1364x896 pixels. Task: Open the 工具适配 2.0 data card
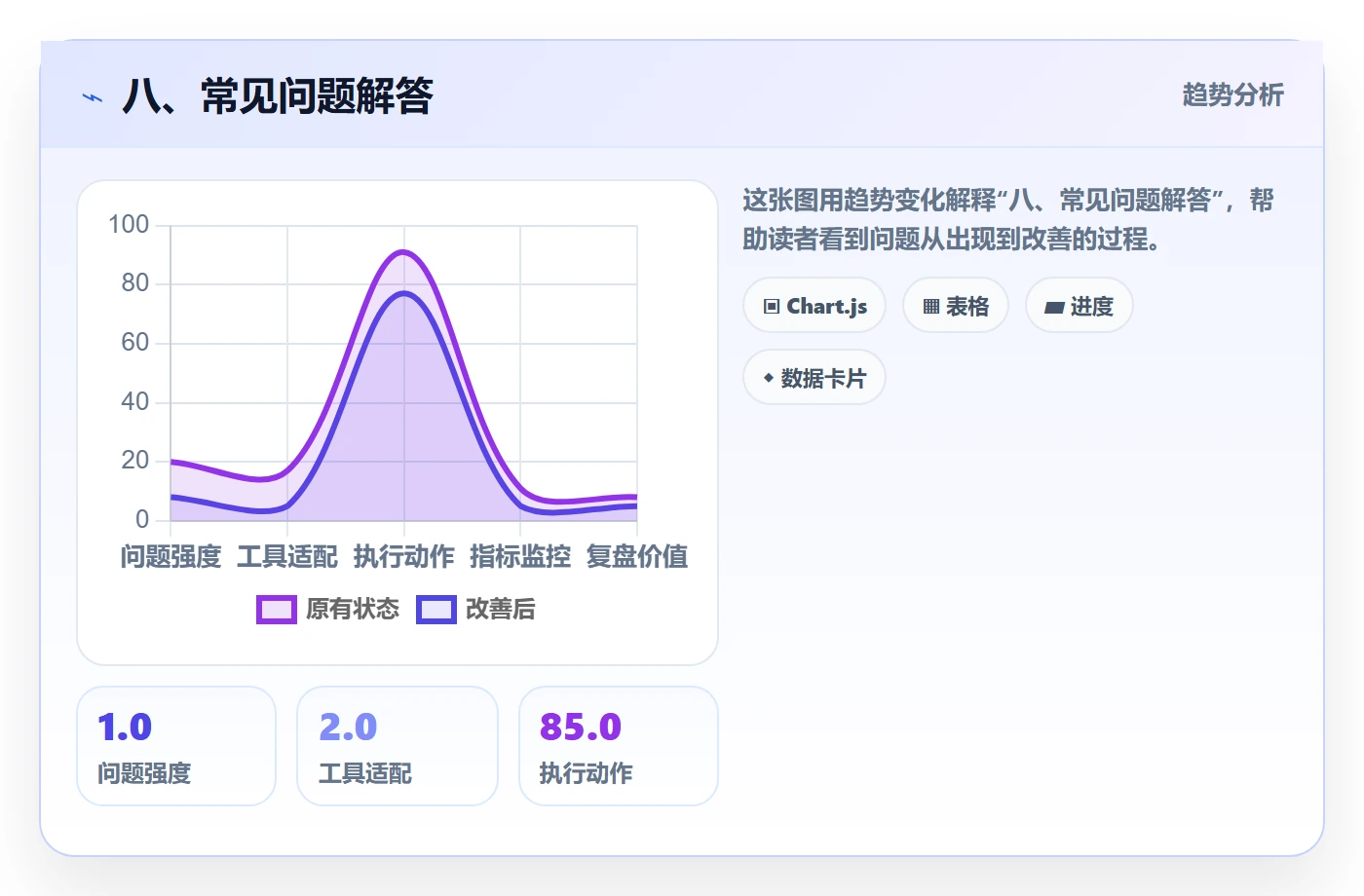pyautogui.click(x=398, y=746)
